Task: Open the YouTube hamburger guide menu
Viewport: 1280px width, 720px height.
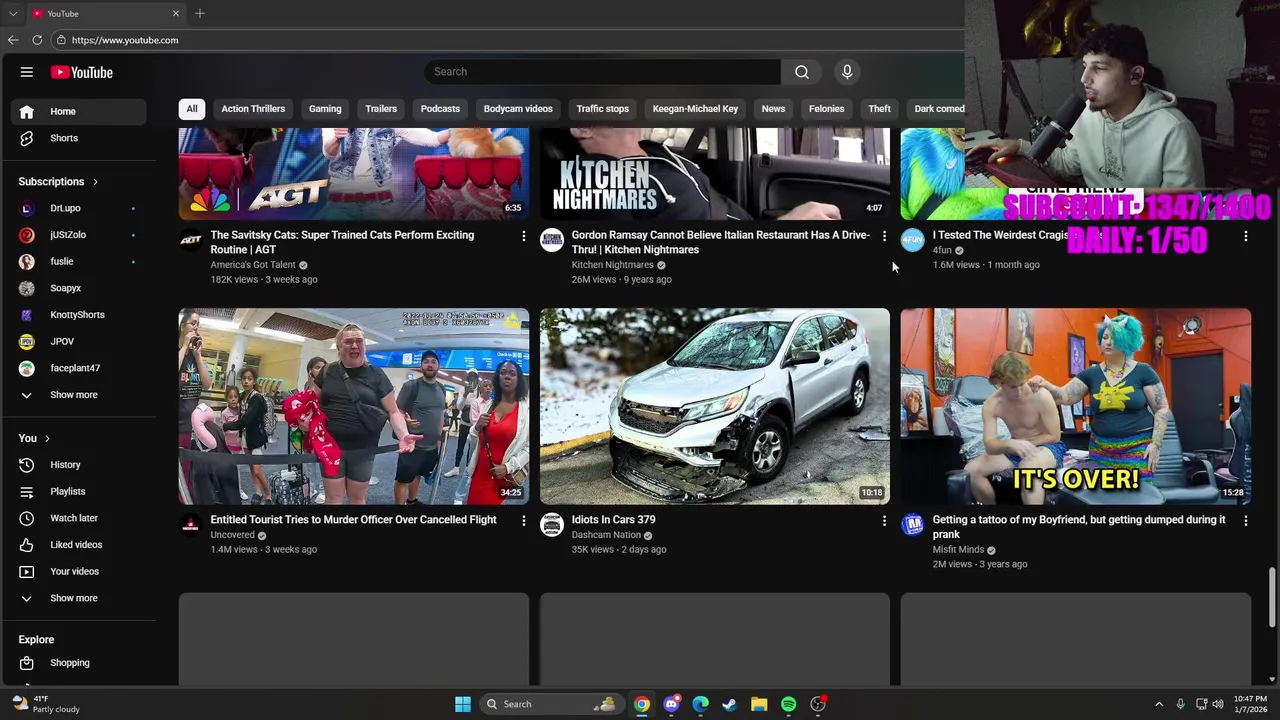Action: coord(27,72)
